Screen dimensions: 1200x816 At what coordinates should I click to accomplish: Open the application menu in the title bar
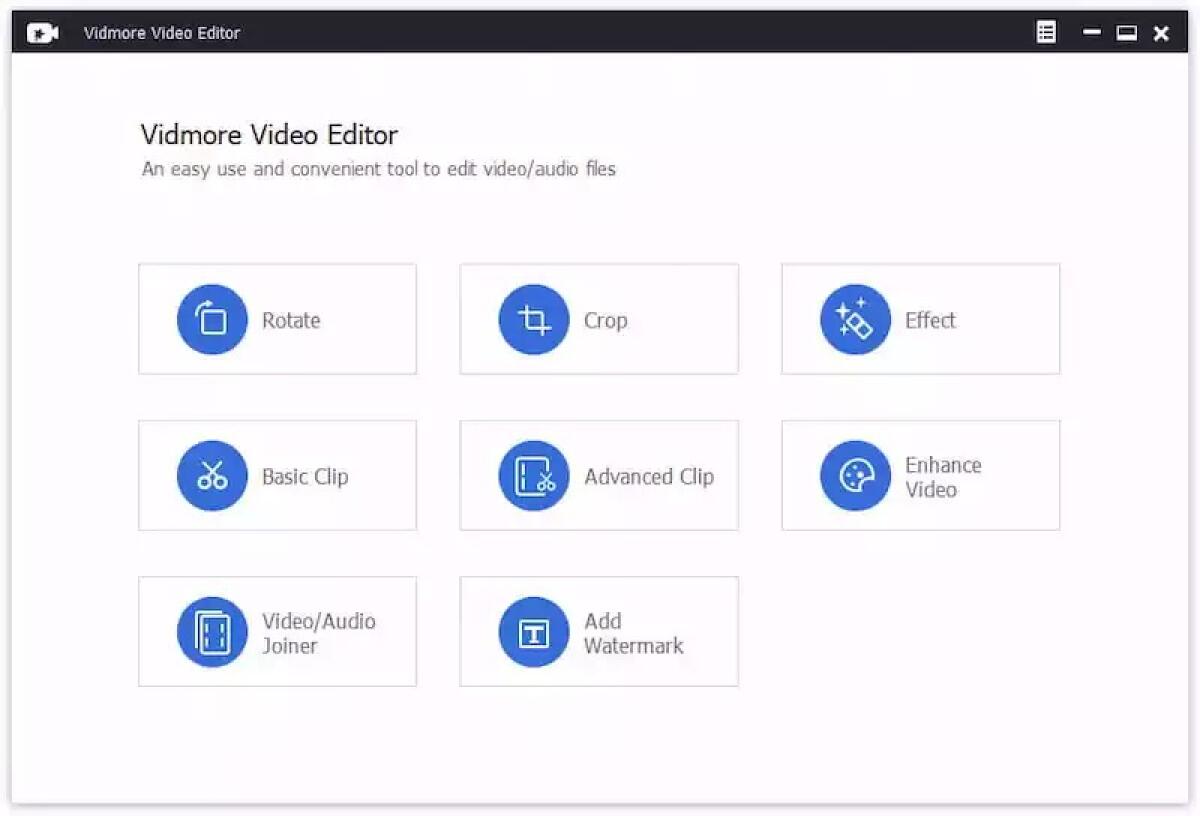1046,31
